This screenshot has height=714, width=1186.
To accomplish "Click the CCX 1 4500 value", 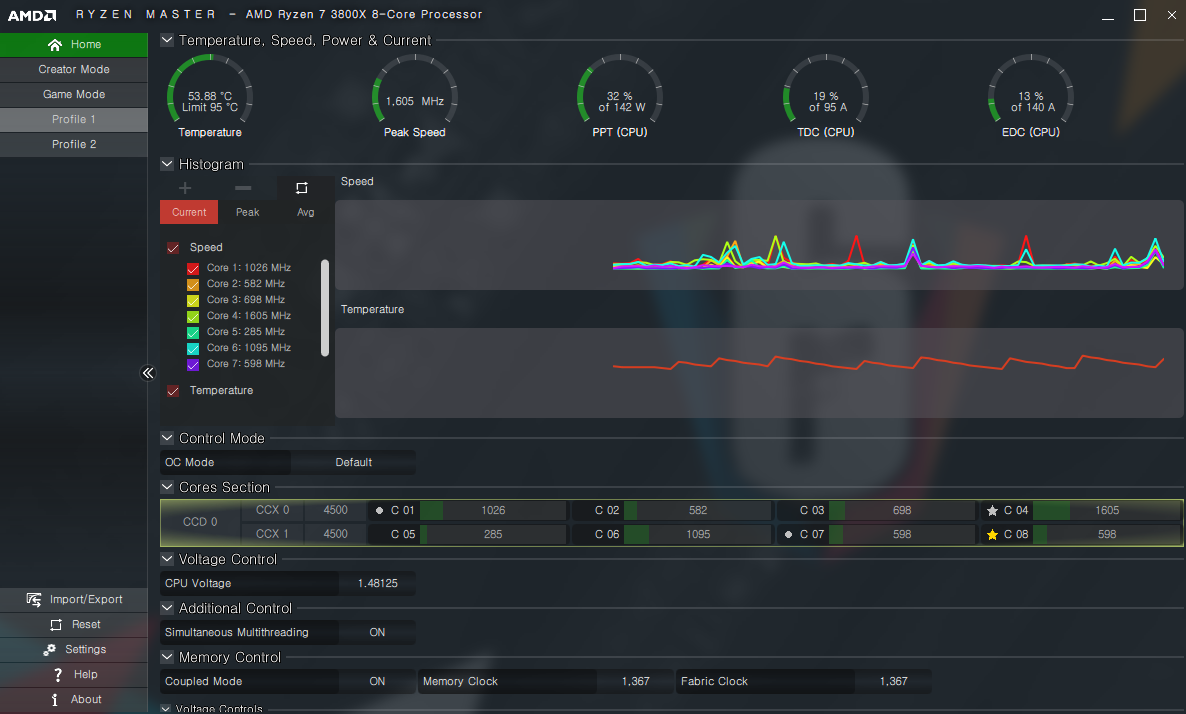I will click(336, 535).
